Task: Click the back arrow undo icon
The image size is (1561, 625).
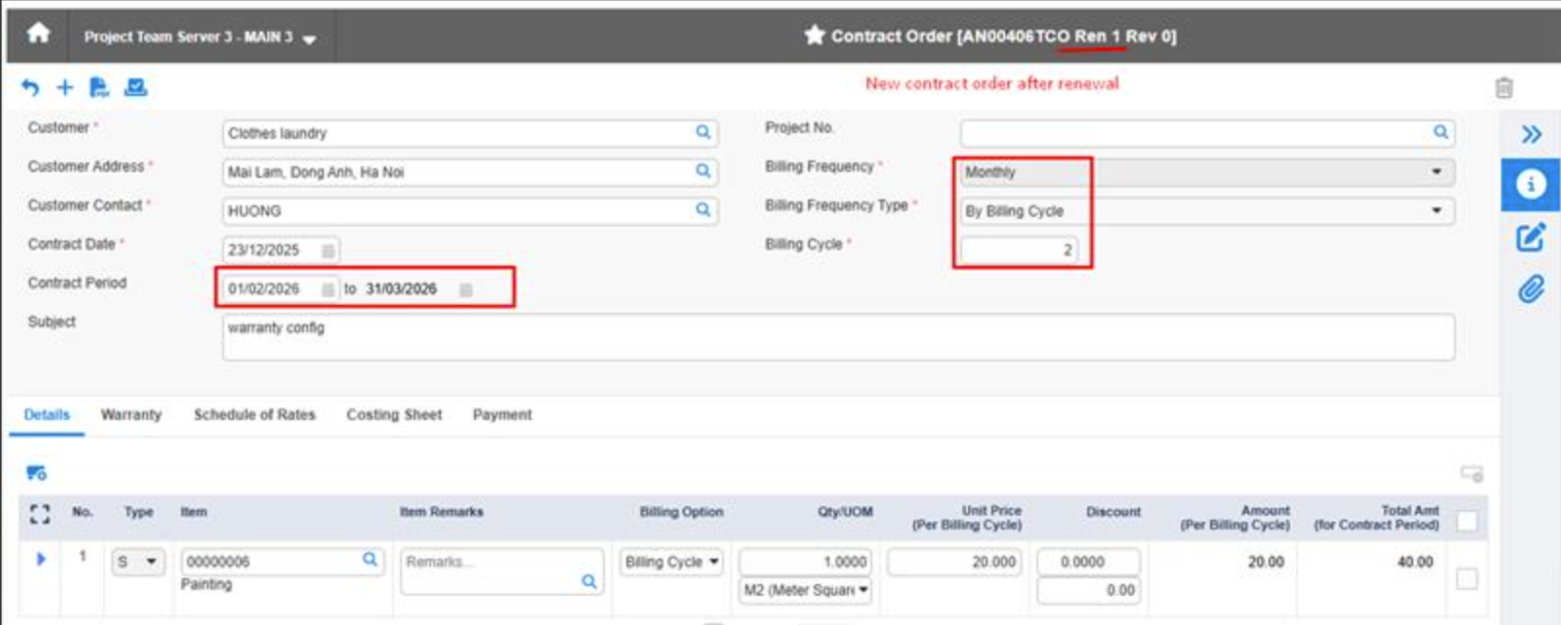Action: click(x=30, y=88)
